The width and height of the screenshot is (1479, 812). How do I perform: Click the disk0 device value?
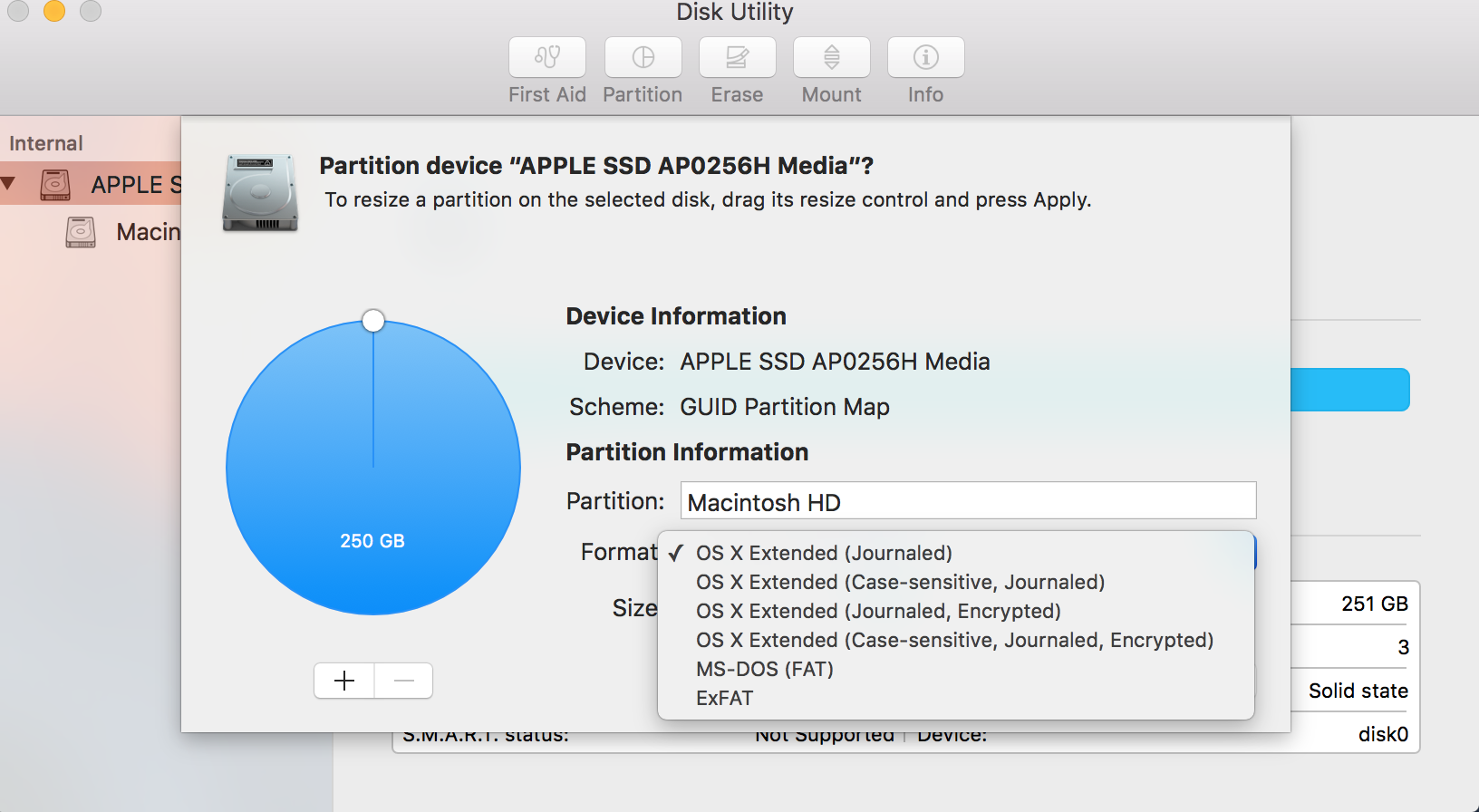click(x=1383, y=734)
